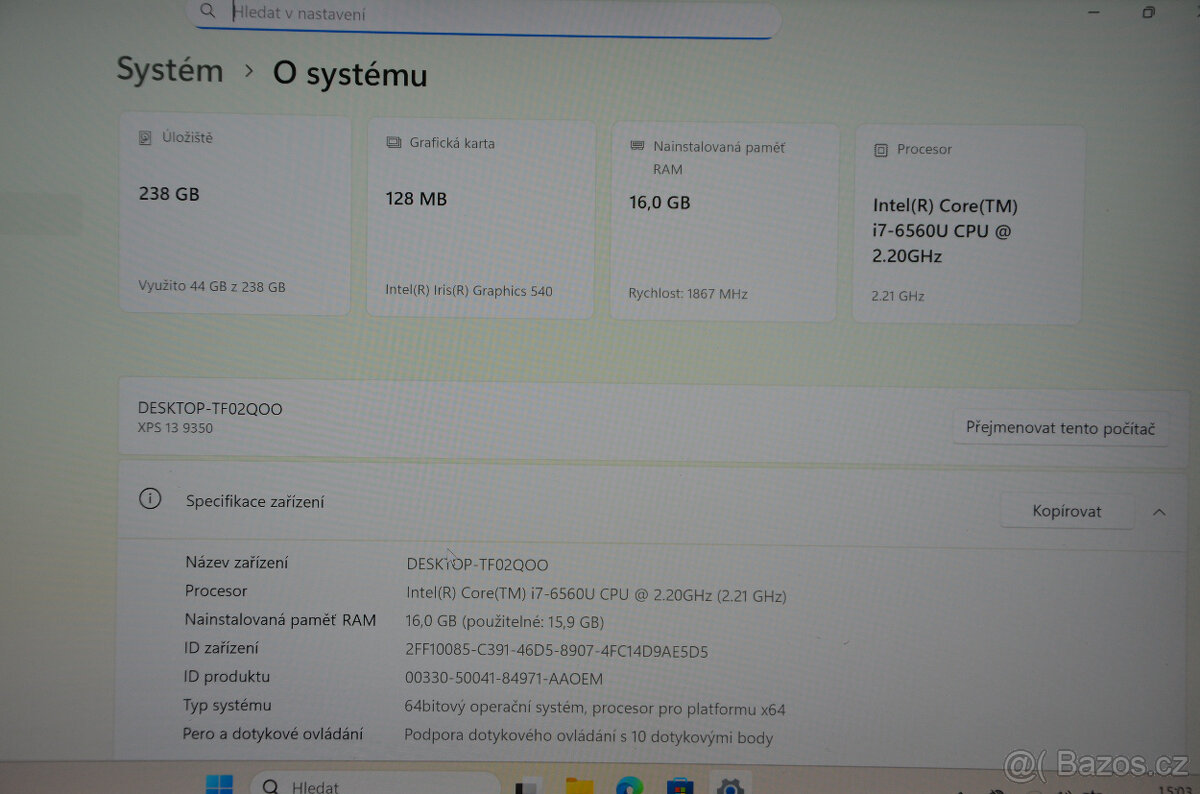The height and width of the screenshot is (794, 1200).
Task: Navigate back via the Systém breadcrumb
Action: [169, 70]
